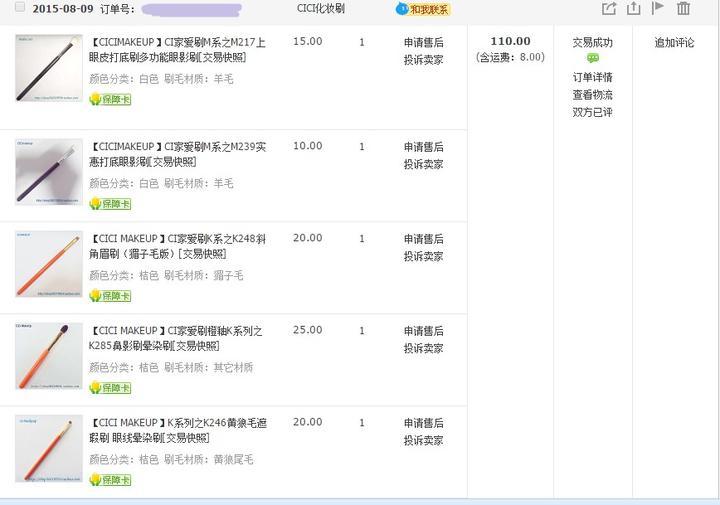Click the price 25.00 of K285 item
Image resolution: width=720 pixels, height=505 pixels.
[x=308, y=330]
